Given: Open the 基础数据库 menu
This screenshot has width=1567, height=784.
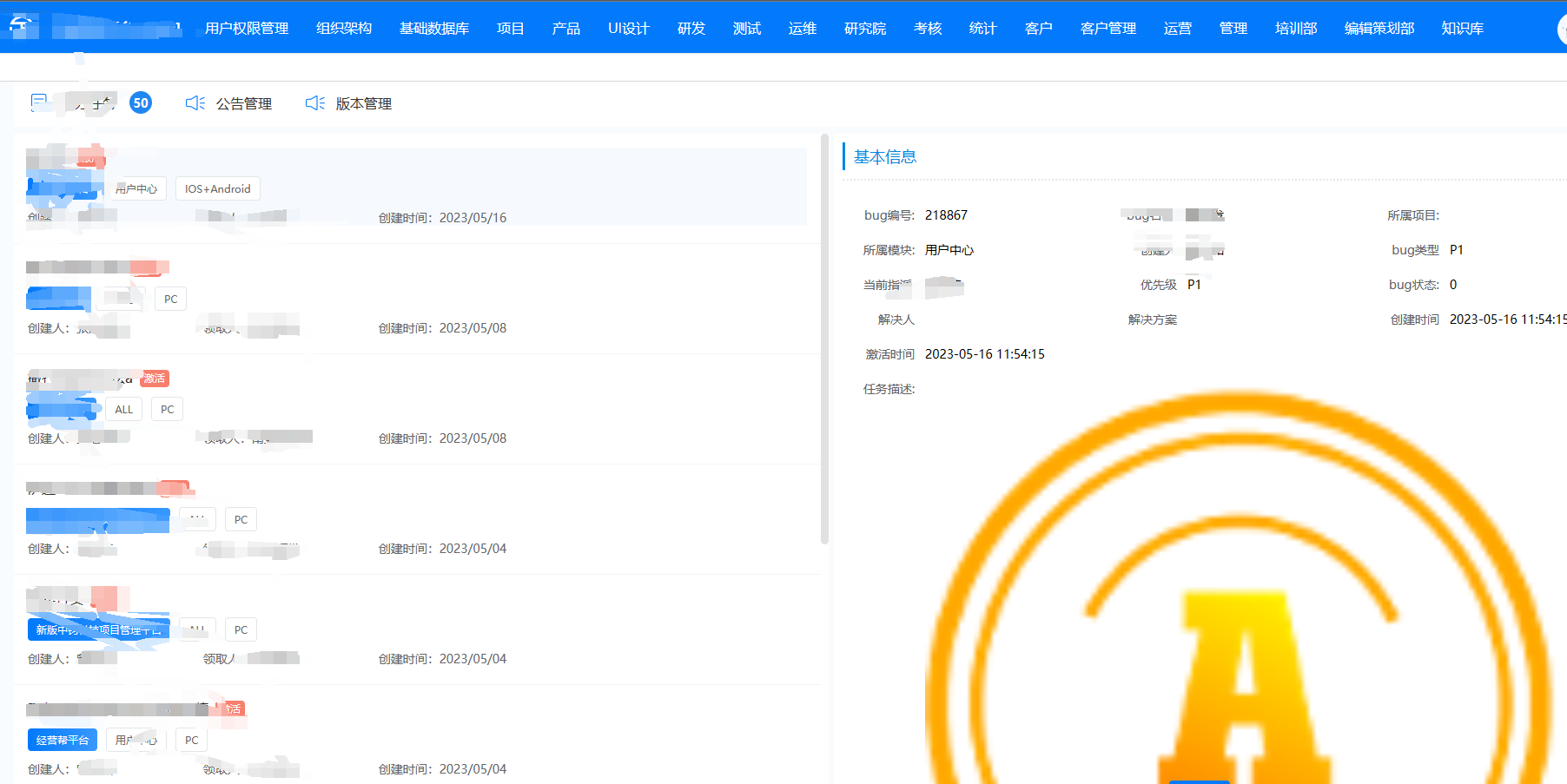Looking at the screenshot, I should click(x=434, y=29).
